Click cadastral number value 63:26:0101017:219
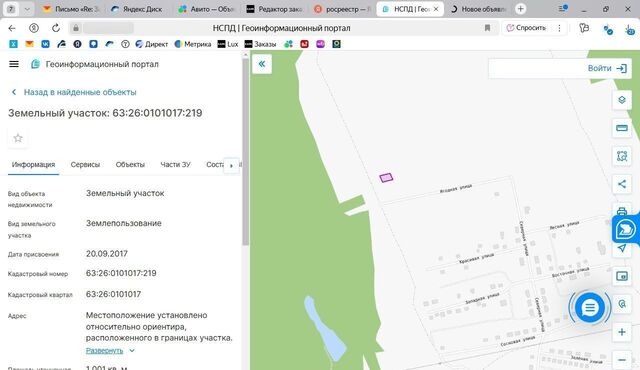The image size is (640, 370). pos(121,273)
